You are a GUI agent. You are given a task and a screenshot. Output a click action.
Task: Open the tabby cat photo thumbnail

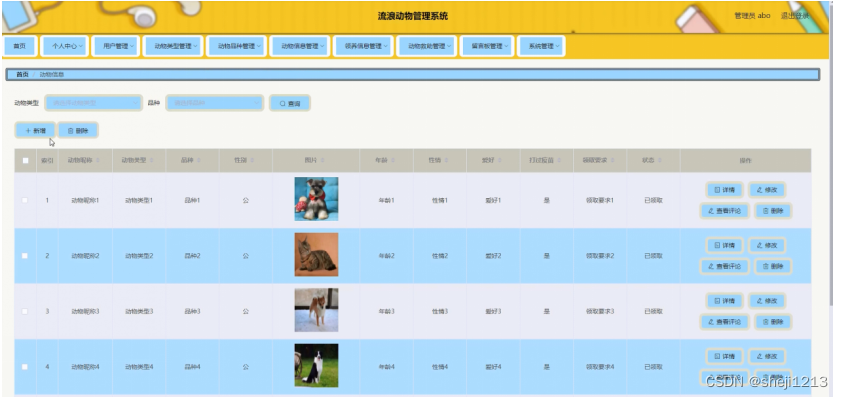[316, 254]
